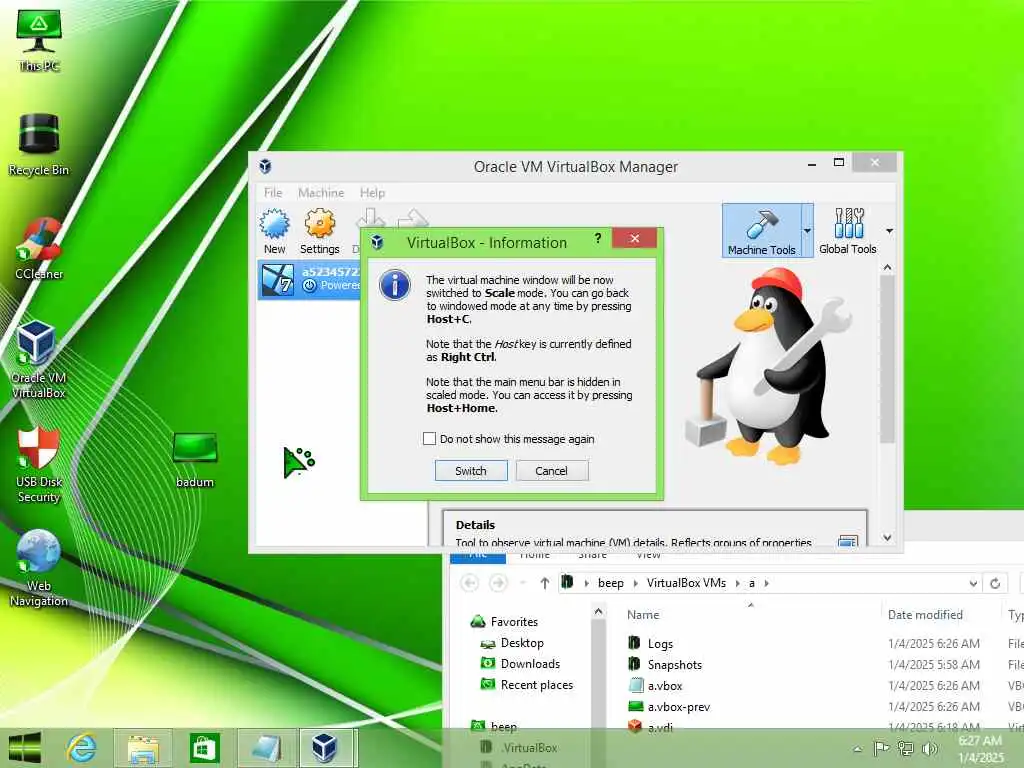
Task: Sort by Name column header
Action: (643, 615)
